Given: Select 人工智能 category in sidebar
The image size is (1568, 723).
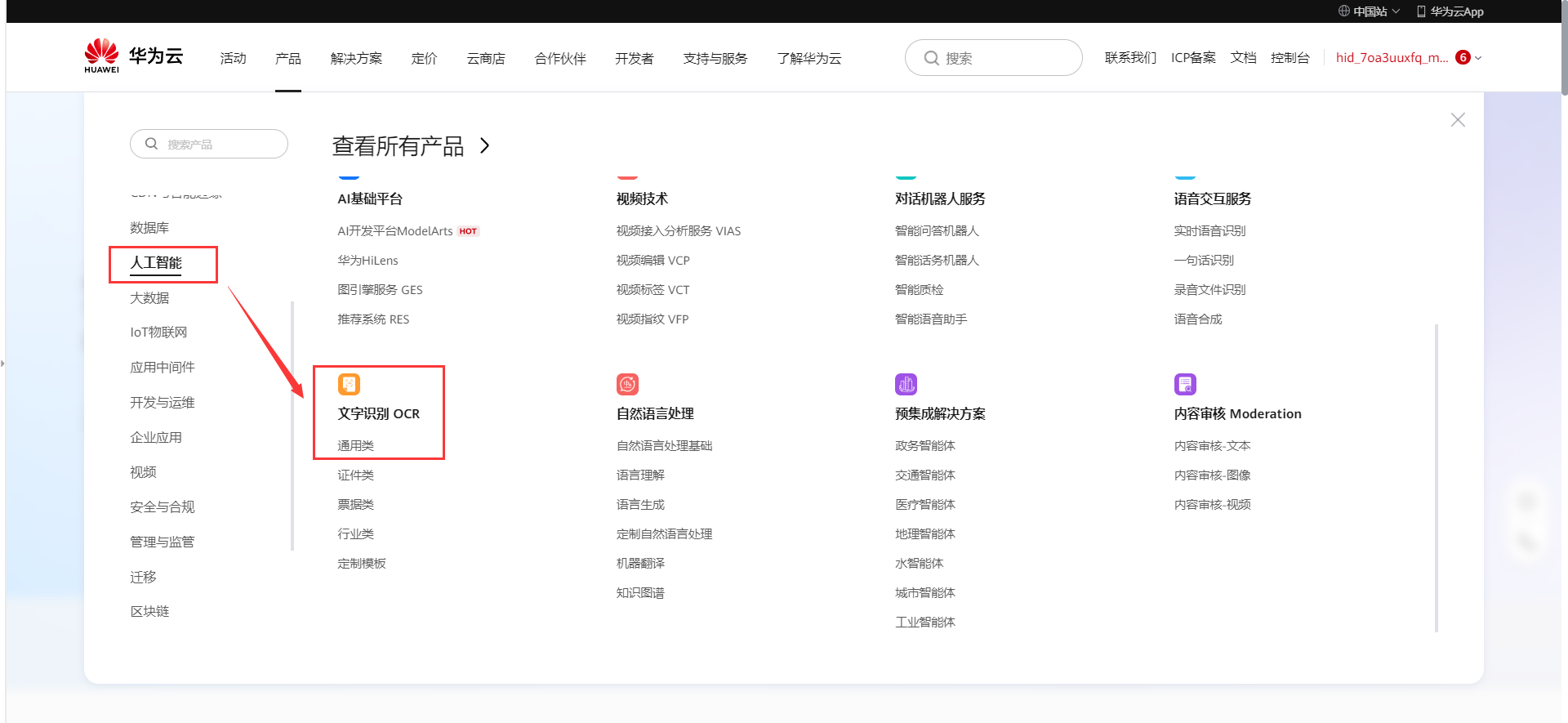Looking at the screenshot, I should (x=156, y=262).
